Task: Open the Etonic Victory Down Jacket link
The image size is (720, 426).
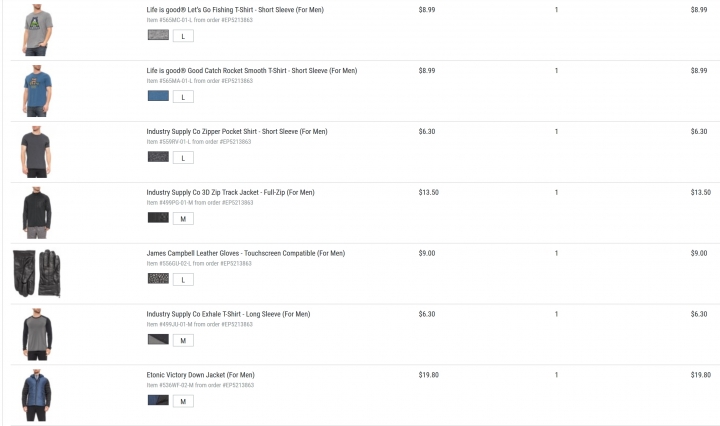Action: click(201, 375)
